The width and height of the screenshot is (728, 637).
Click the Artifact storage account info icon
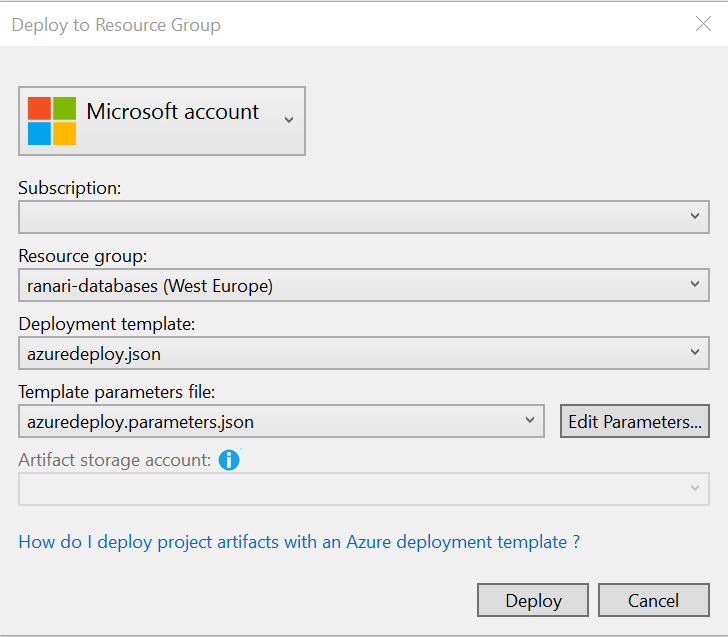click(229, 460)
